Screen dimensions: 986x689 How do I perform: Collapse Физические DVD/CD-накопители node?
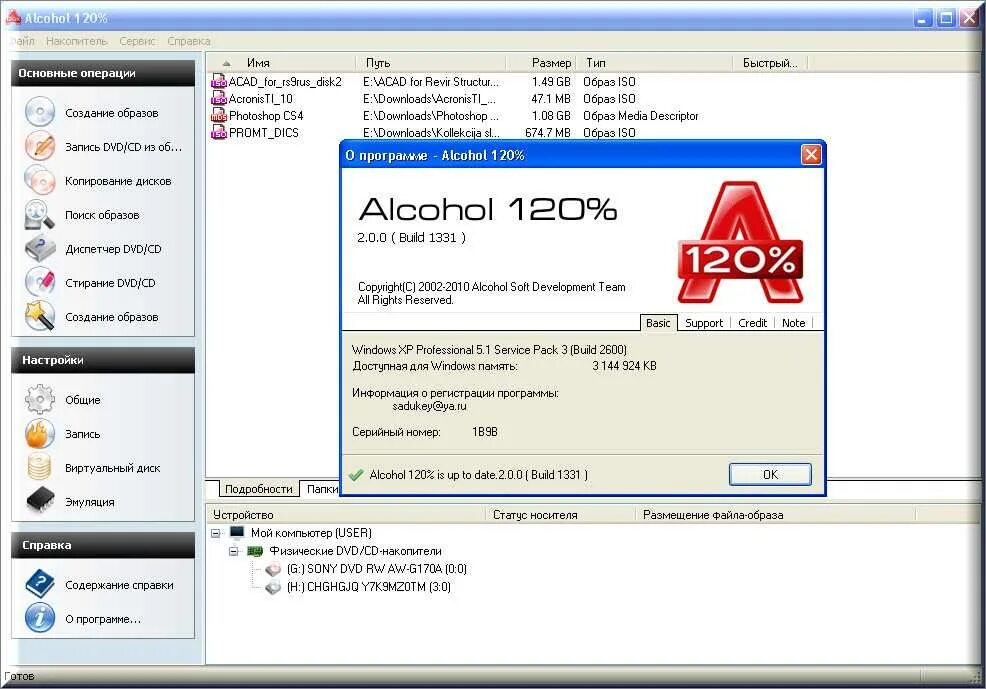click(234, 551)
